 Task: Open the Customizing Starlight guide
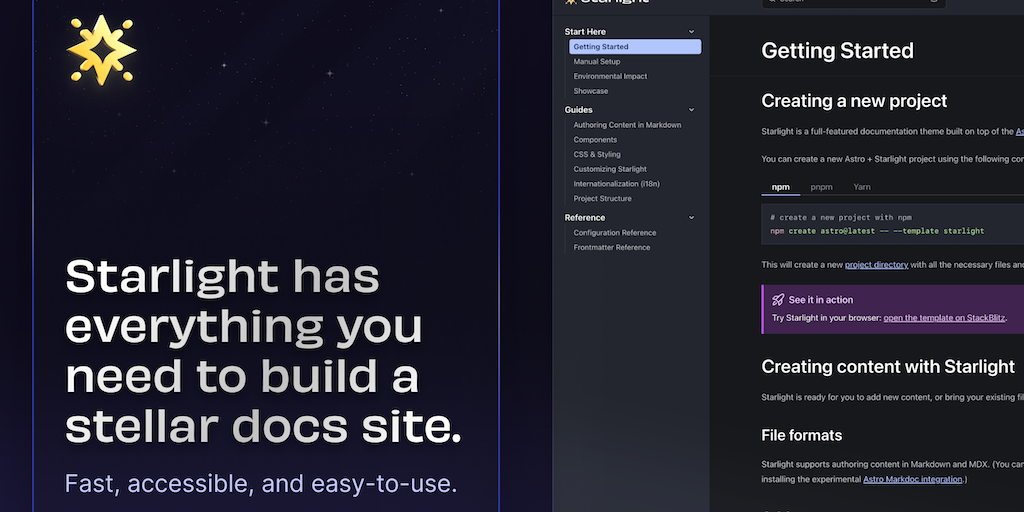tap(610, 169)
